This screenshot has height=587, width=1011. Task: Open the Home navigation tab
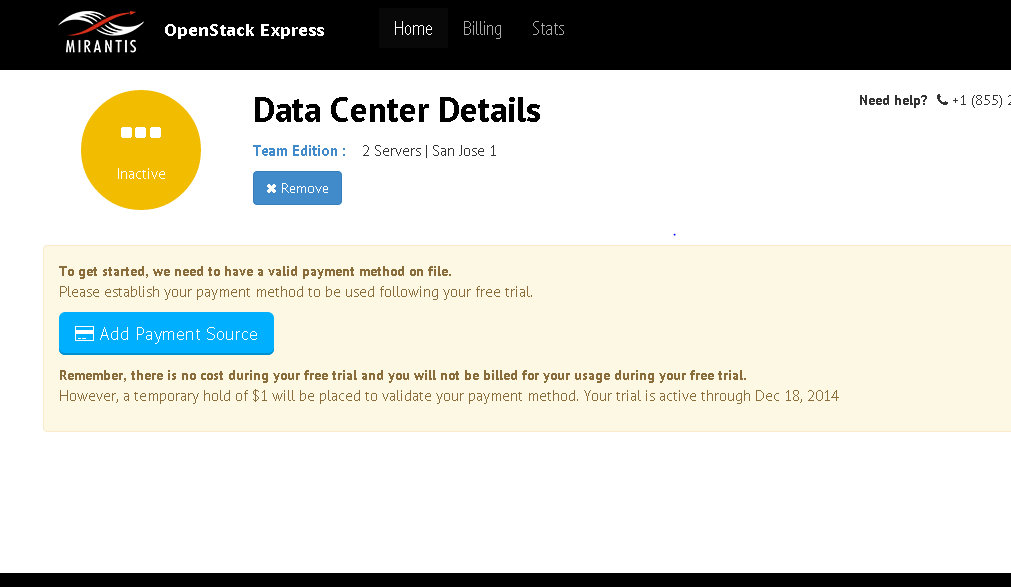click(413, 28)
